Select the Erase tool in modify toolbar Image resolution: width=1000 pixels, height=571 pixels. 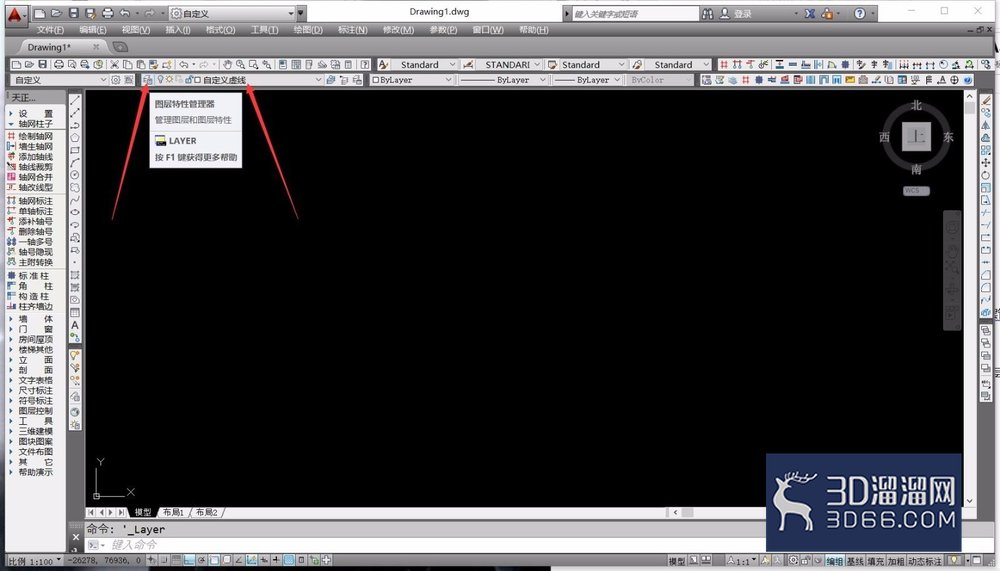tap(986, 100)
